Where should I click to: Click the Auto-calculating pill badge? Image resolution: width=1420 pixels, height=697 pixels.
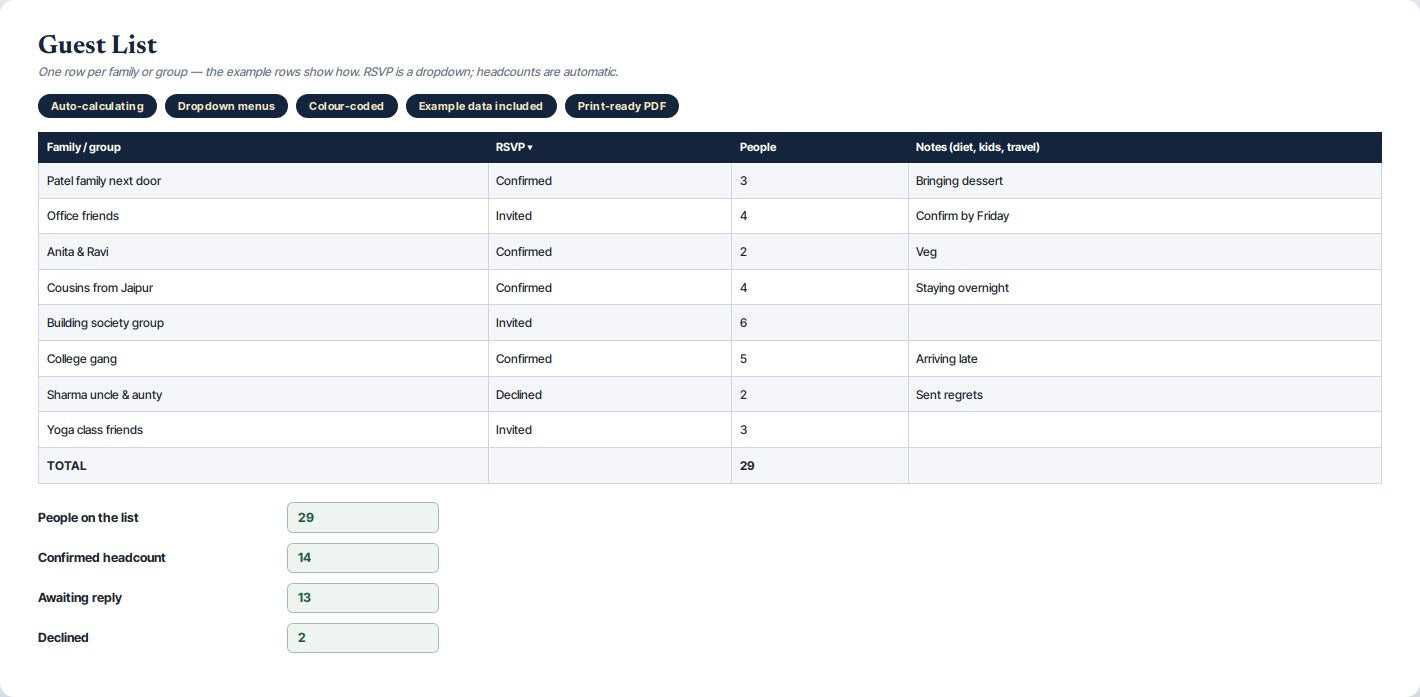click(x=97, y=106)
